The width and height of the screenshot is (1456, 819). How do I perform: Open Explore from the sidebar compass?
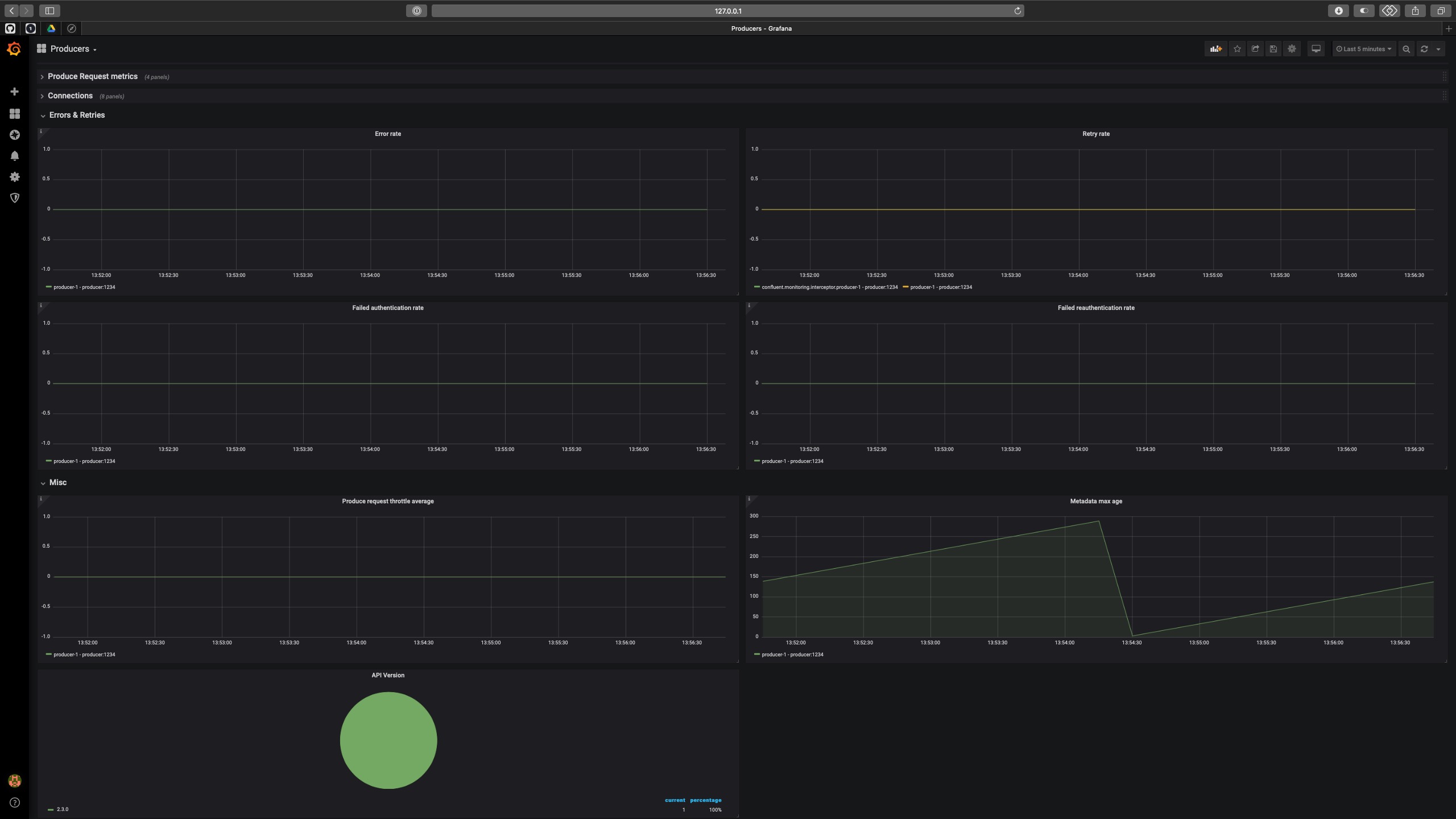[x=15, y=135]
